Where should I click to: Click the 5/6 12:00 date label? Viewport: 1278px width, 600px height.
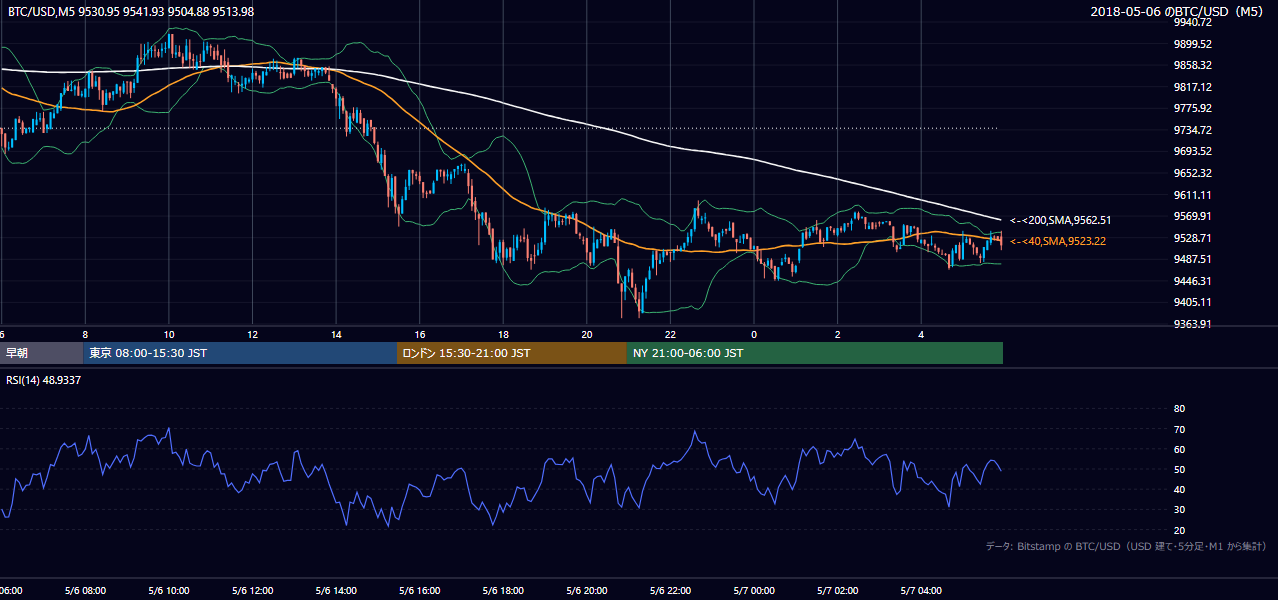(x=253, y=591)
